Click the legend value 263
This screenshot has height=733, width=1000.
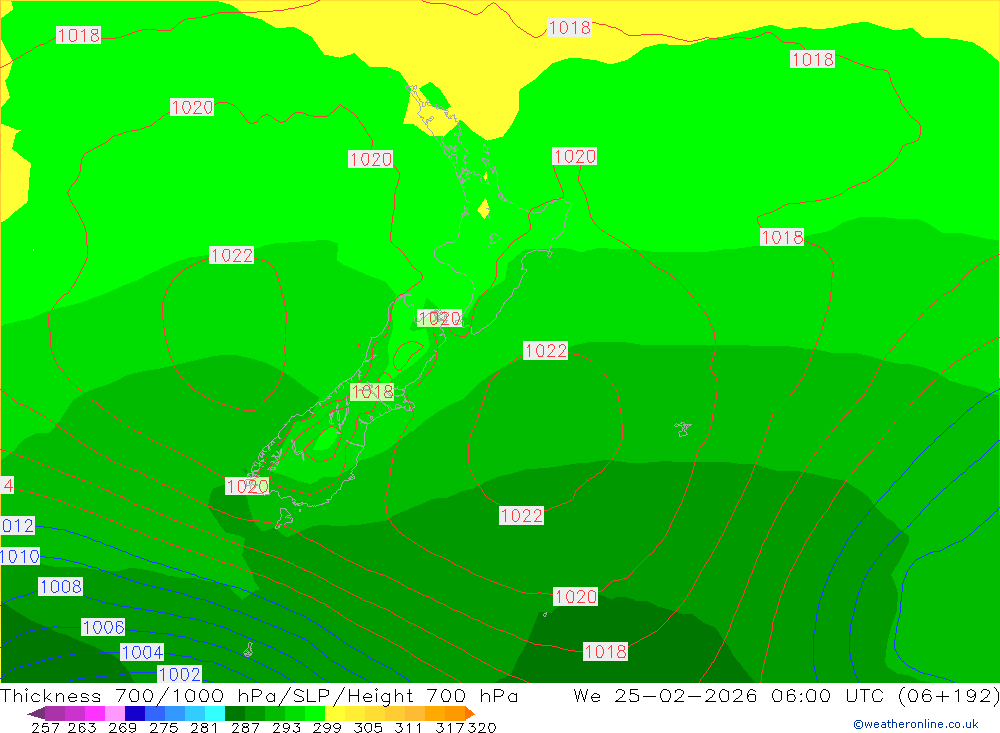point(82,727)
